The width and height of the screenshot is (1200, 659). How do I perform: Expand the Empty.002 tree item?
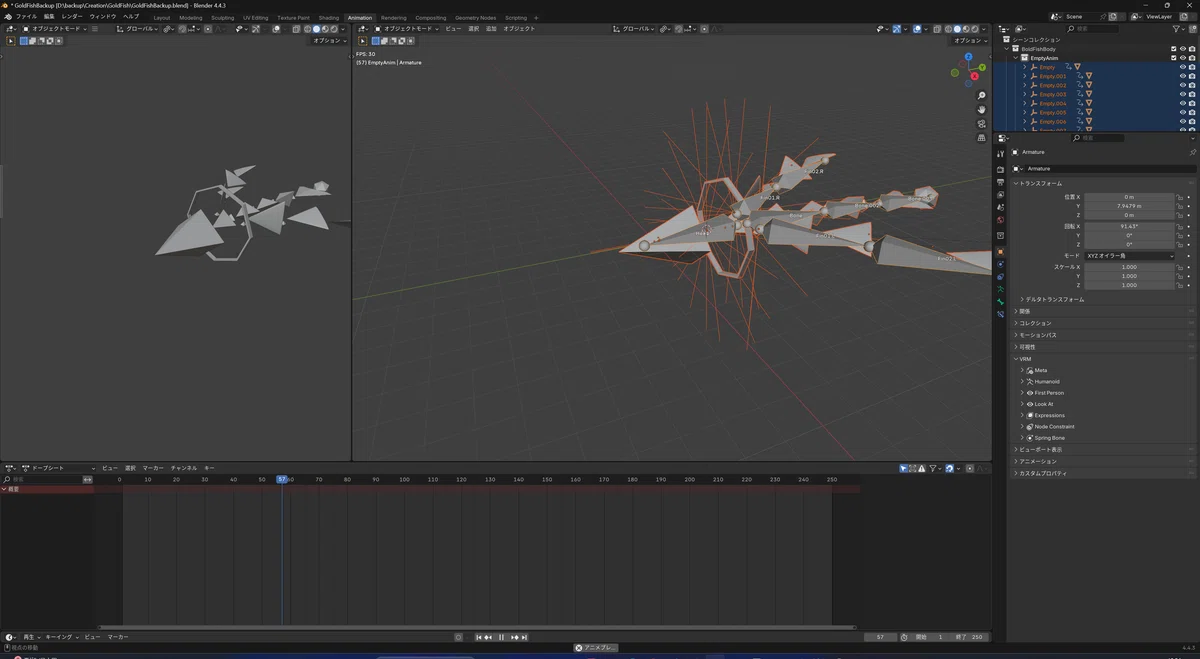click(x=1024, y=85)
